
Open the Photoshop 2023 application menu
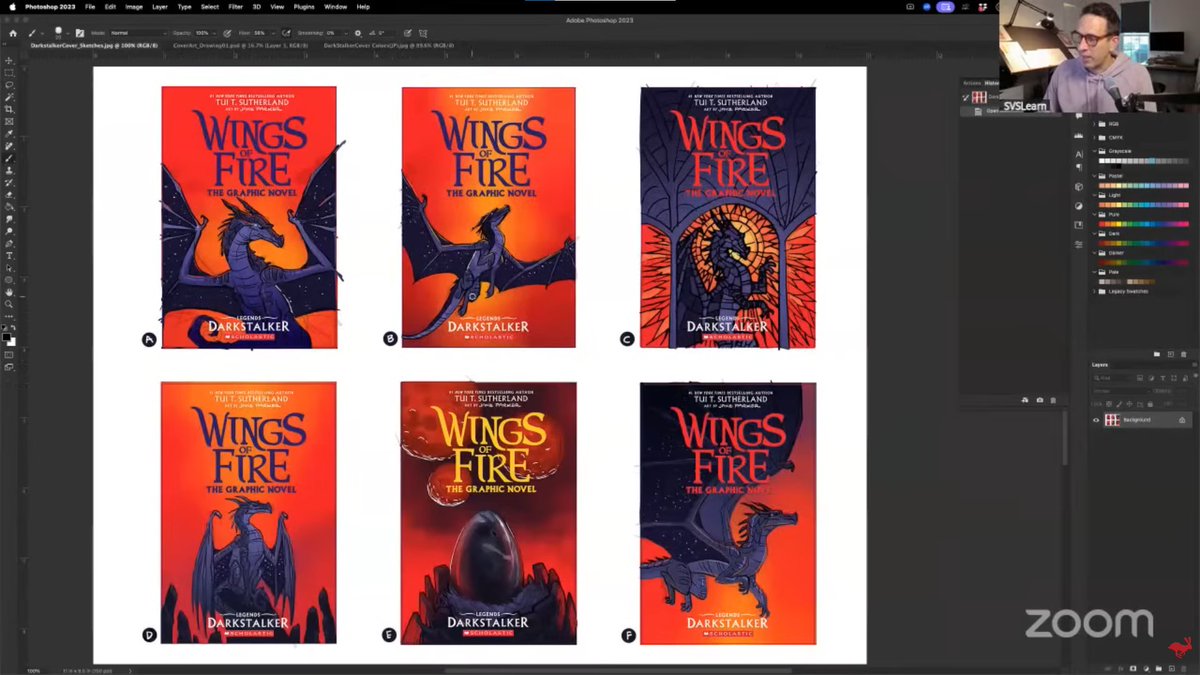(x=52, y=6)
